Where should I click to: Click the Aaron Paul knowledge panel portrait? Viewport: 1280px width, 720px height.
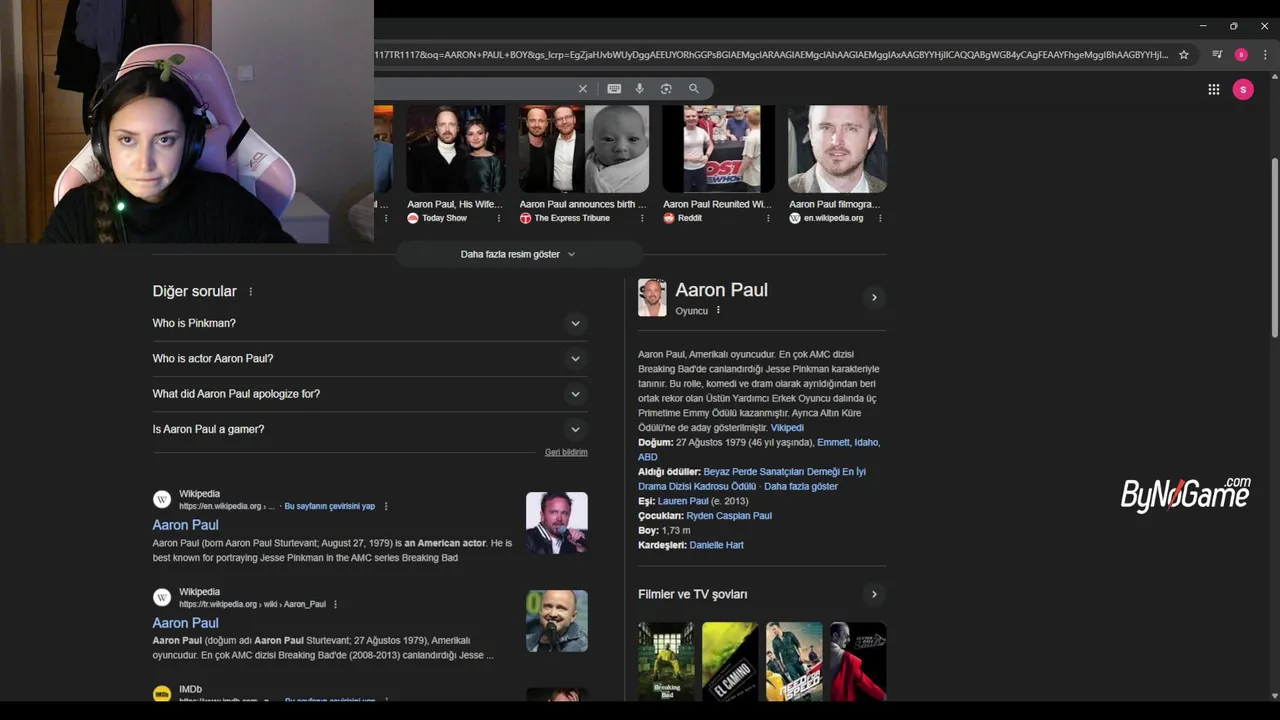(x=652, y=298)
